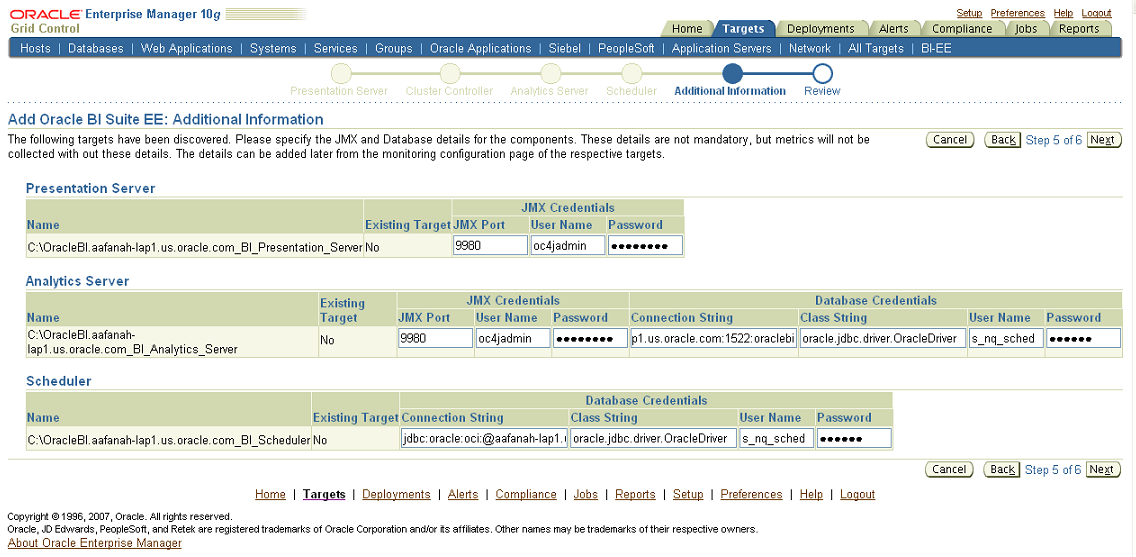Screen dimensions: 1136x557
Task: Open Preferences link at top right
Action: pyautogui.click(x=1017, y=13)
